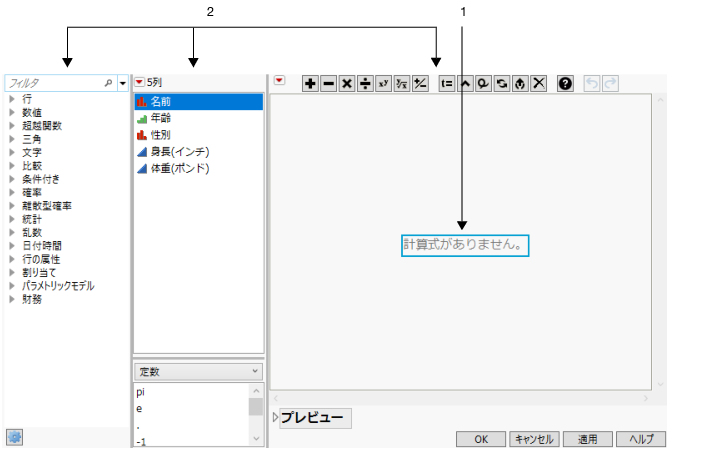Open the 定数 dropdown
Viewport: 709px width, 449px height.
[199, 372]
